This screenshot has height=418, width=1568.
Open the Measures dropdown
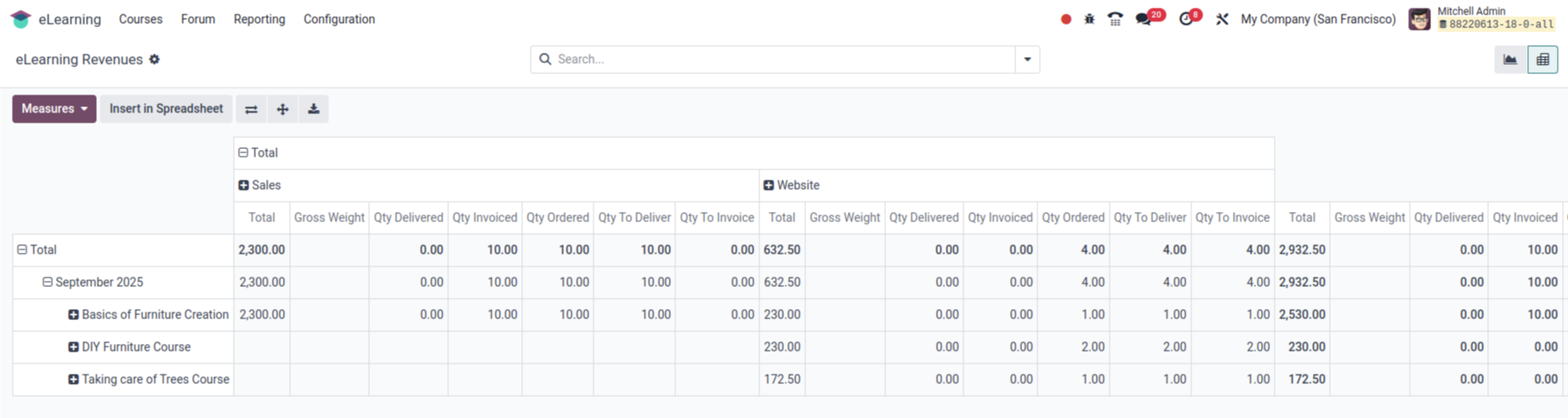point(54,109)
